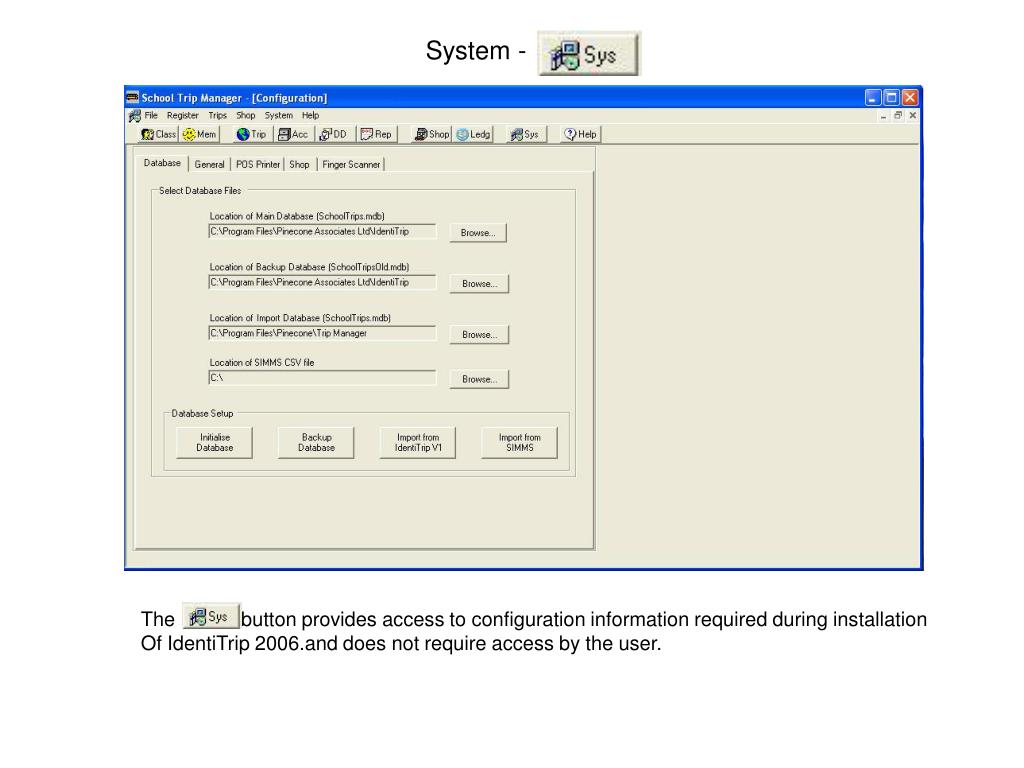Open the File menu

coord(151,116)
